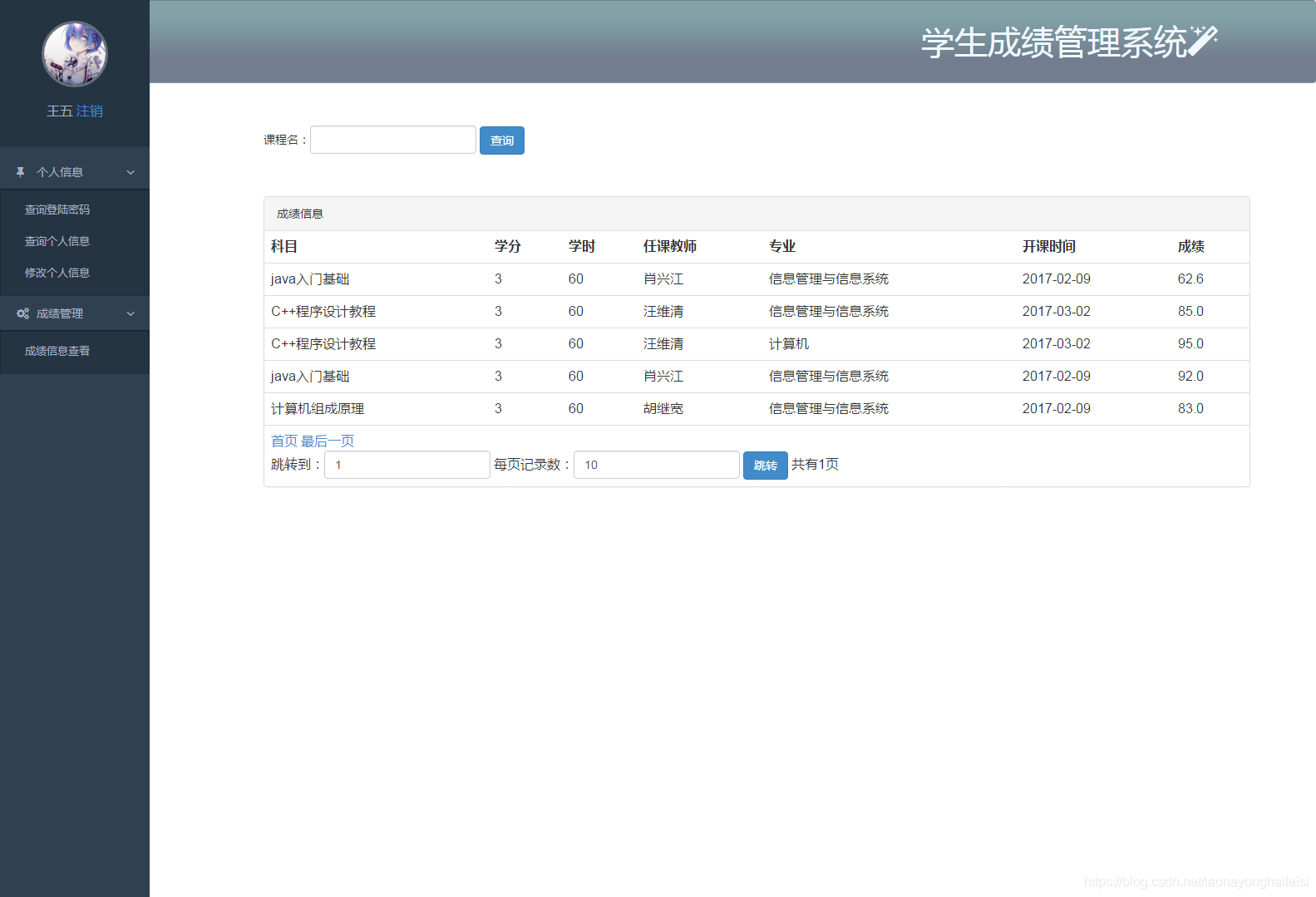Click the score 85.0 cell
Viewport: 1316px width, 897px height.
tap(1190, 311)
